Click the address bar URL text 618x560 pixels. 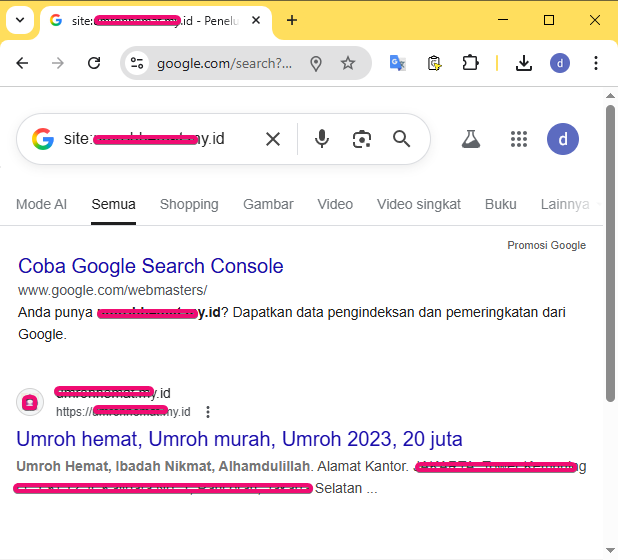click(x=224, y=63)
